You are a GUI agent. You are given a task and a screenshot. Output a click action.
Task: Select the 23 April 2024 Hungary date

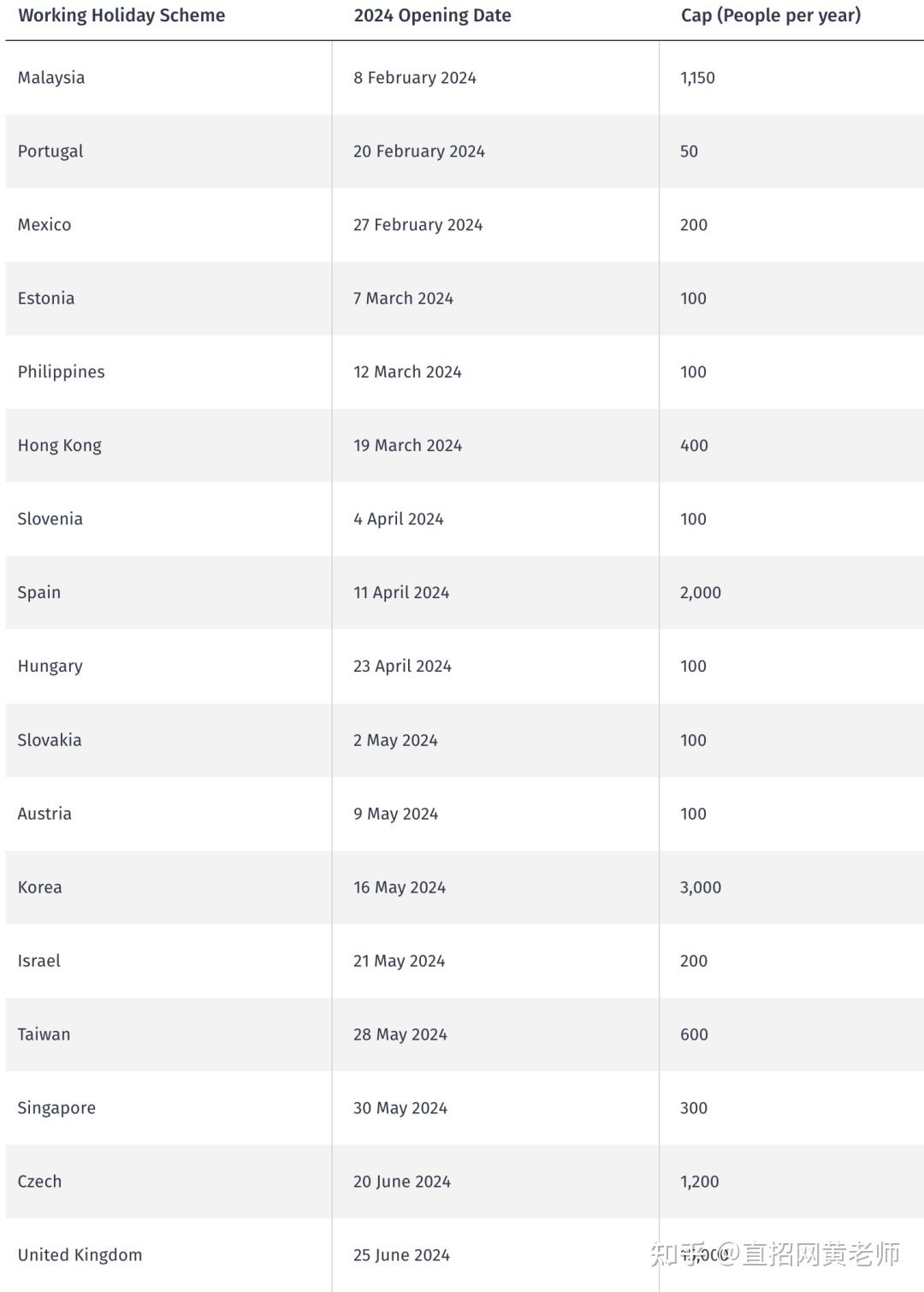tap(402, 667)
